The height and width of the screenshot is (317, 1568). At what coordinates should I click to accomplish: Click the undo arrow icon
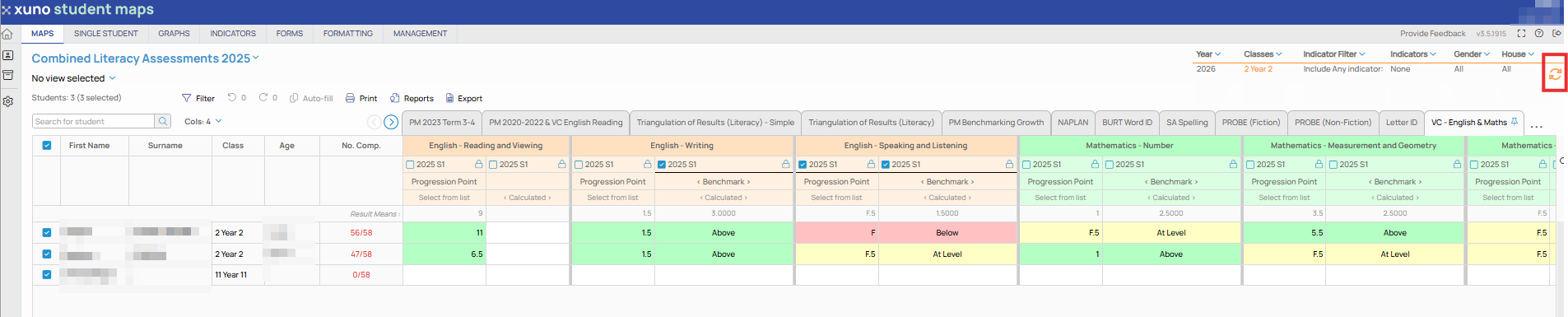click(232, 97)
